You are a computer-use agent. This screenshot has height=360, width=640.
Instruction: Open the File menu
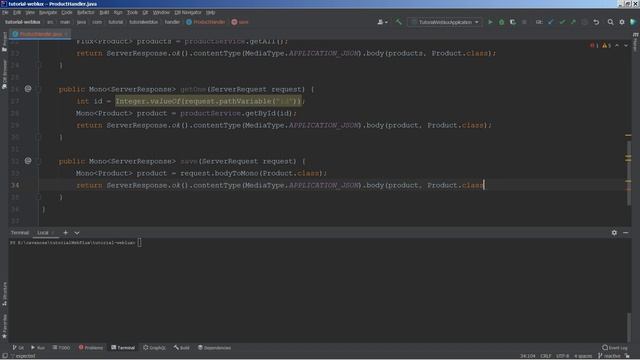click(5, 13)
